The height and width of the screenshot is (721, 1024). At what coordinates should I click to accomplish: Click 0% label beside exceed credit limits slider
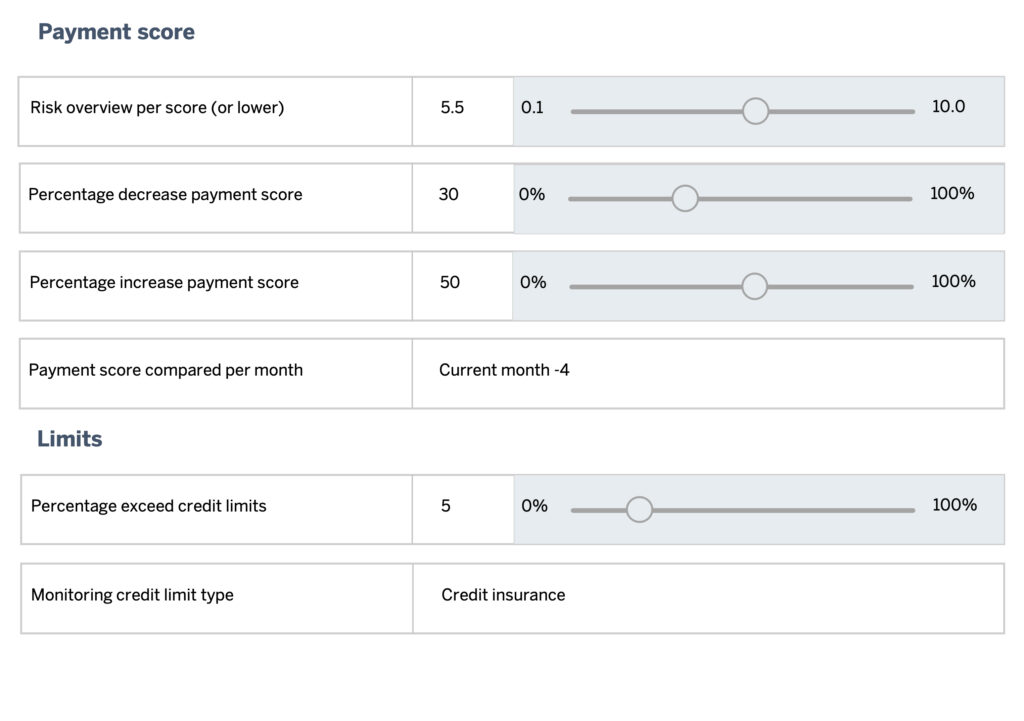coord(533,506)
